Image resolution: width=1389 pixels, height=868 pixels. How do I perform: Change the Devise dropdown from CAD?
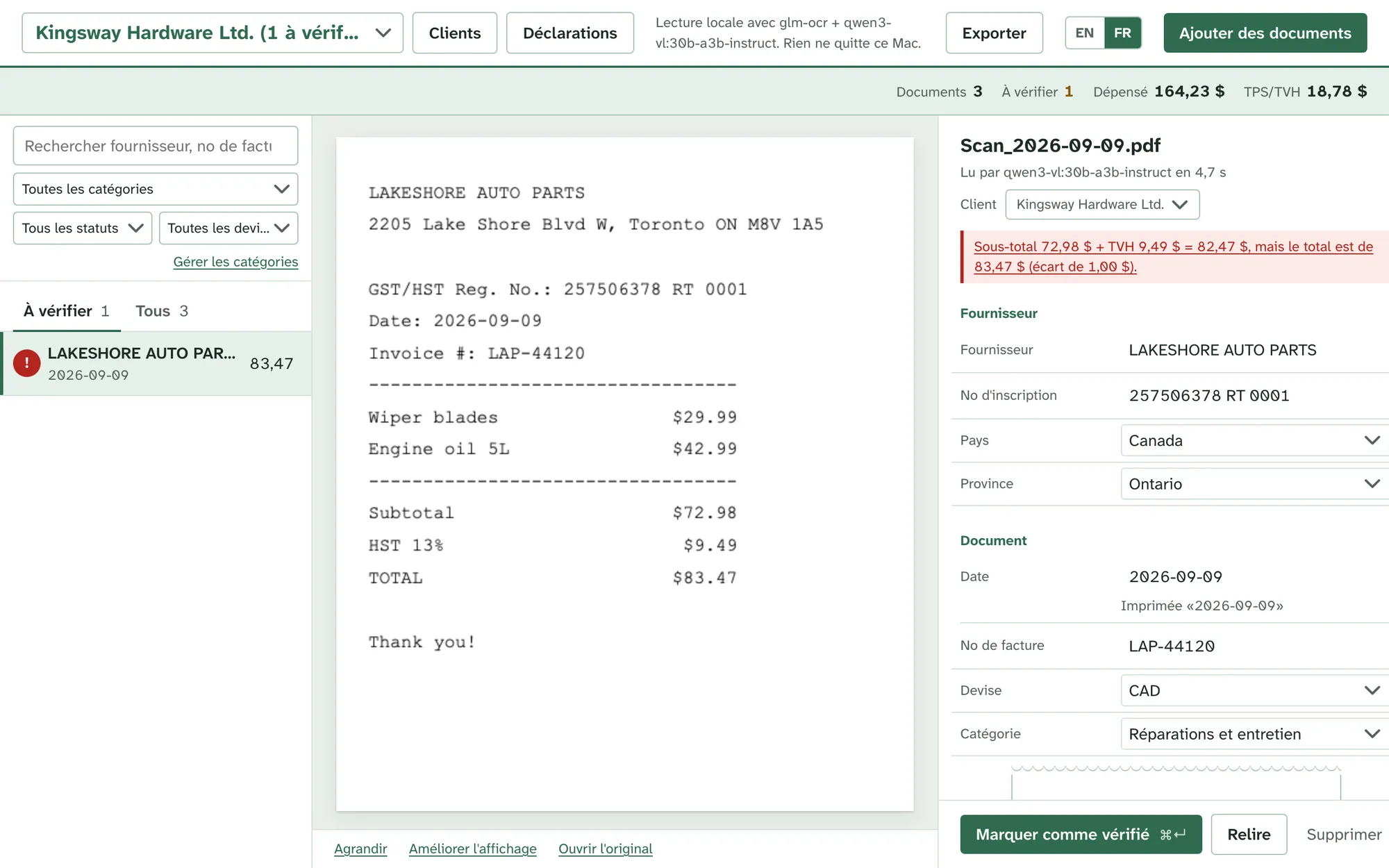click(1254, 690)
